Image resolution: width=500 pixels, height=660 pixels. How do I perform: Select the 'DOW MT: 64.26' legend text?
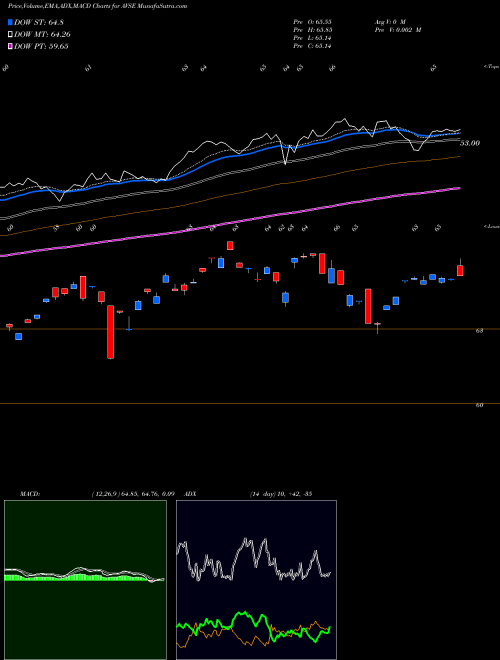click(42, 35)
